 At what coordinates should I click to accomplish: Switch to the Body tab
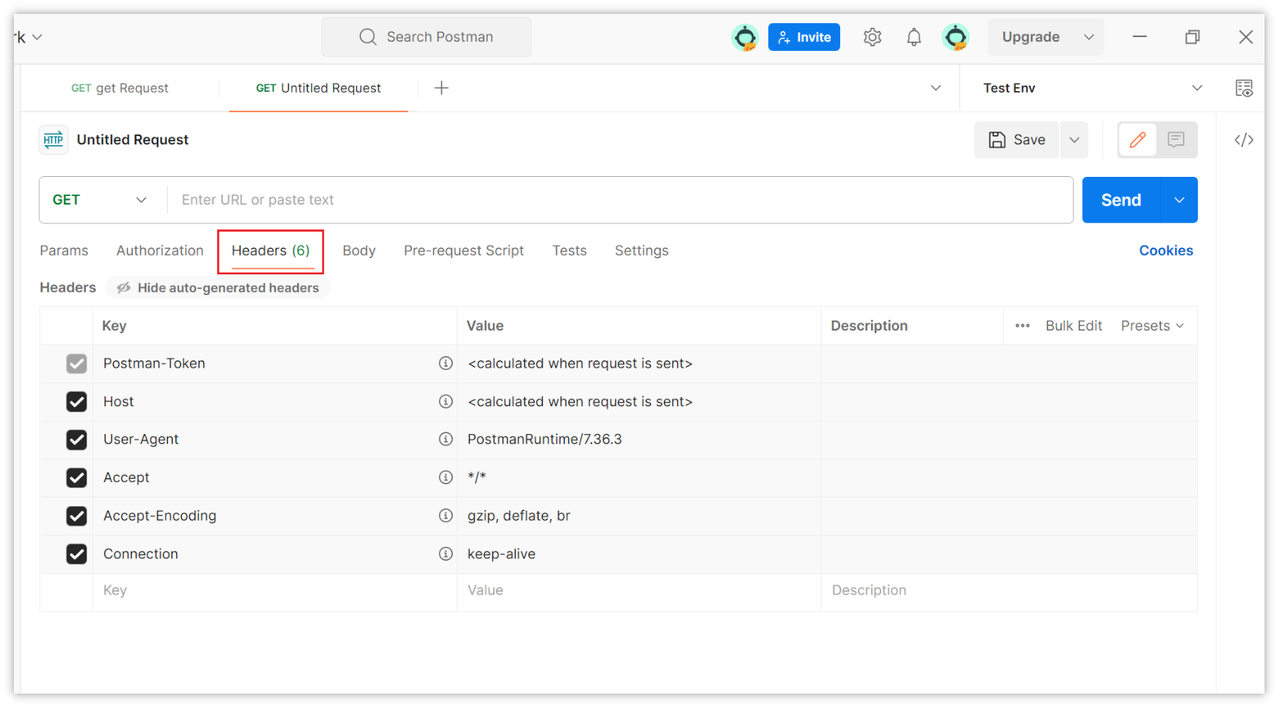click(x=359, y=251)
